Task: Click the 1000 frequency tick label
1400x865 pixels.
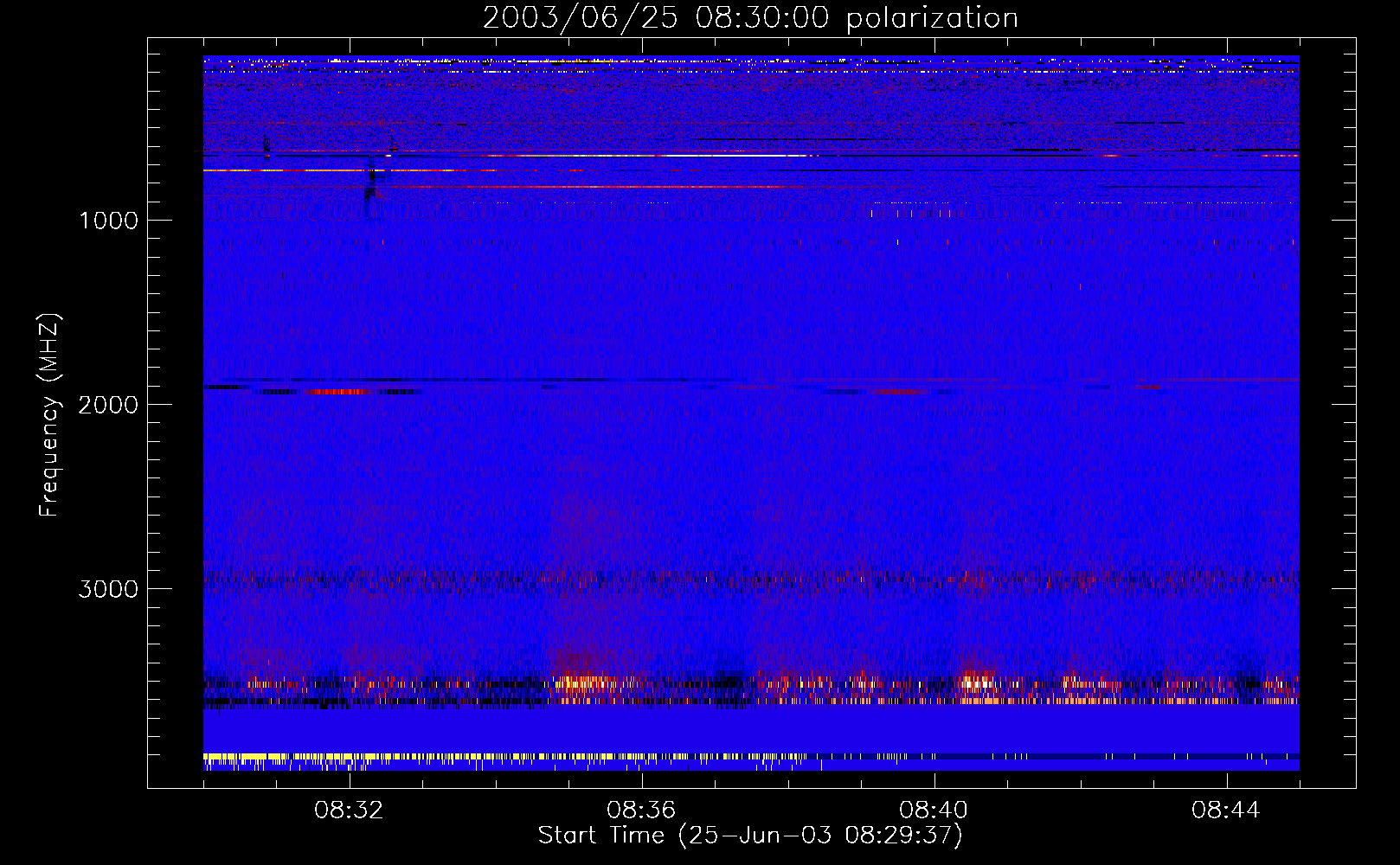Action: point(108,221)
